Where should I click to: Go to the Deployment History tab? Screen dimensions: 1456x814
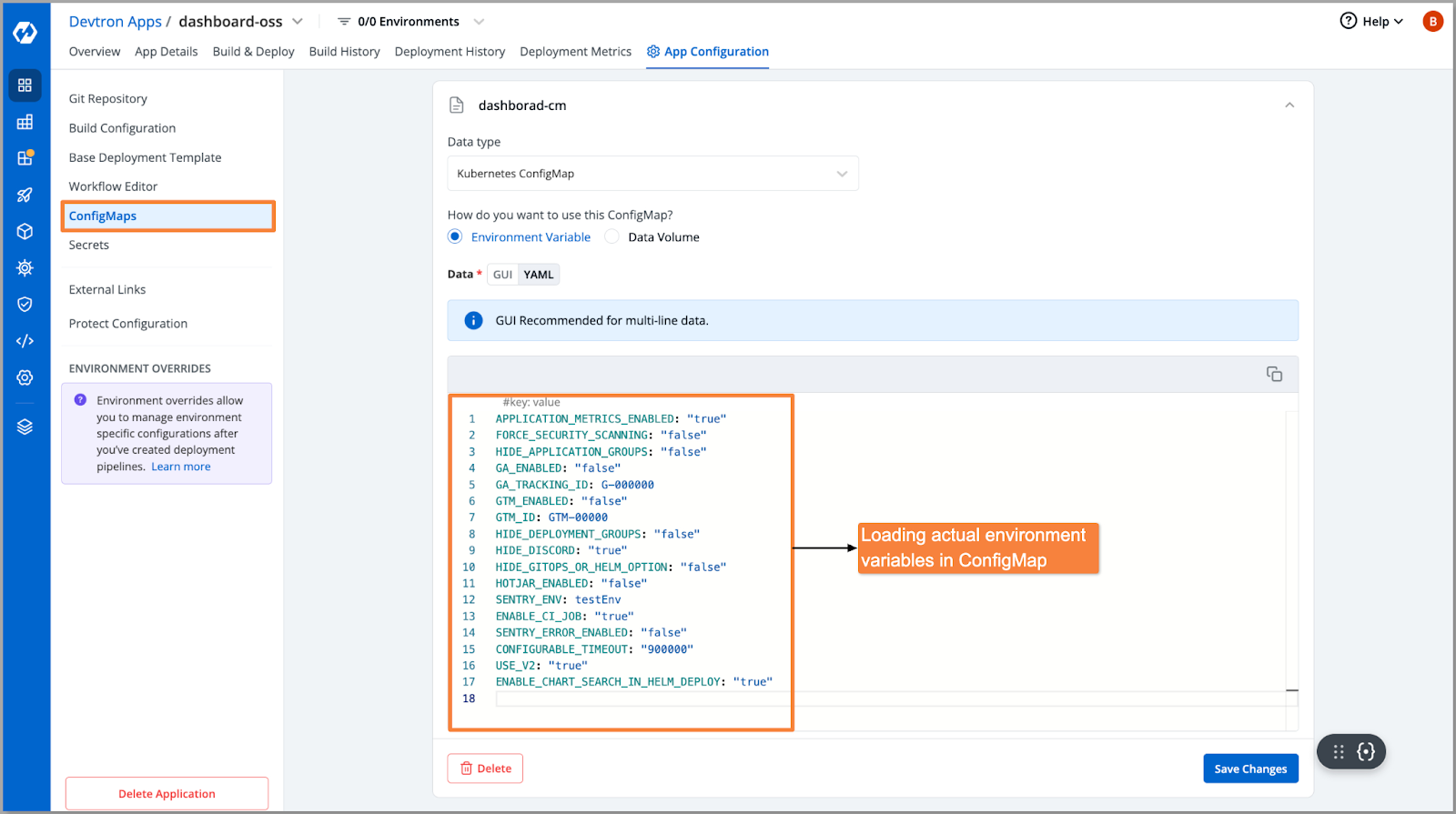[x=450, y=52]
